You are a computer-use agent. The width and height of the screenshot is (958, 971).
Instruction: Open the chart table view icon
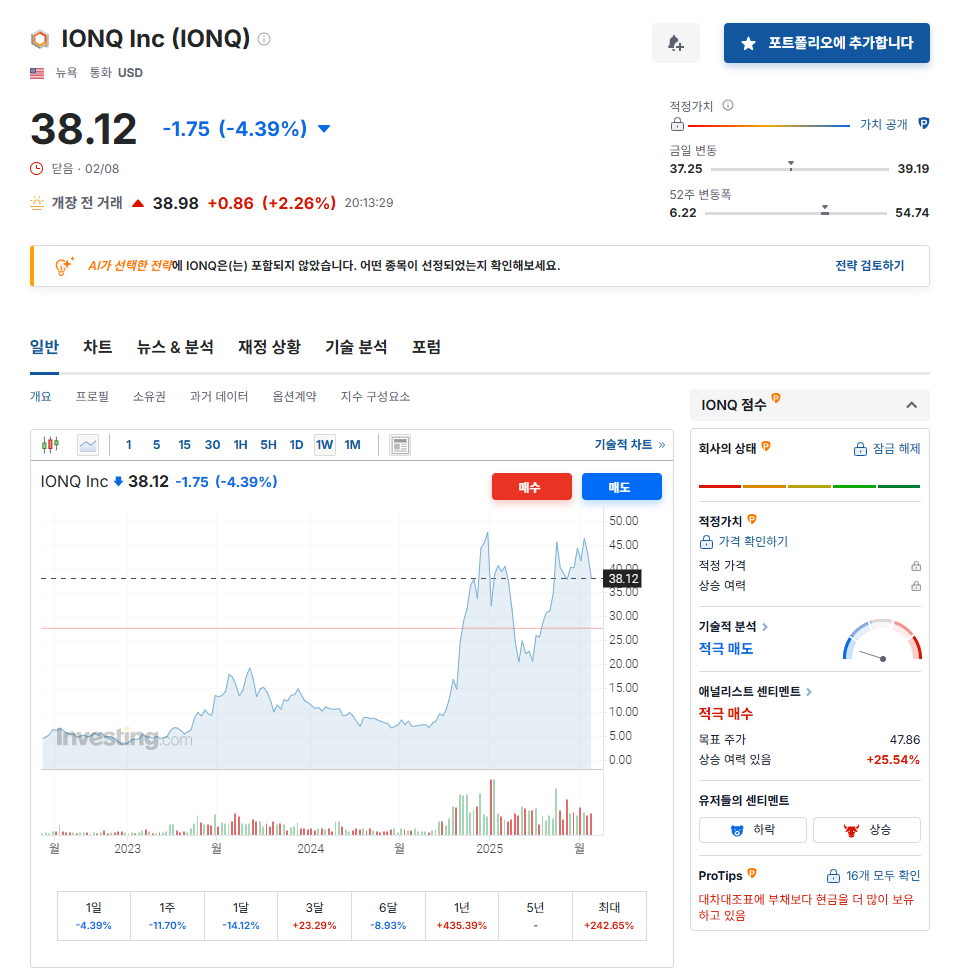coord(400,445)
